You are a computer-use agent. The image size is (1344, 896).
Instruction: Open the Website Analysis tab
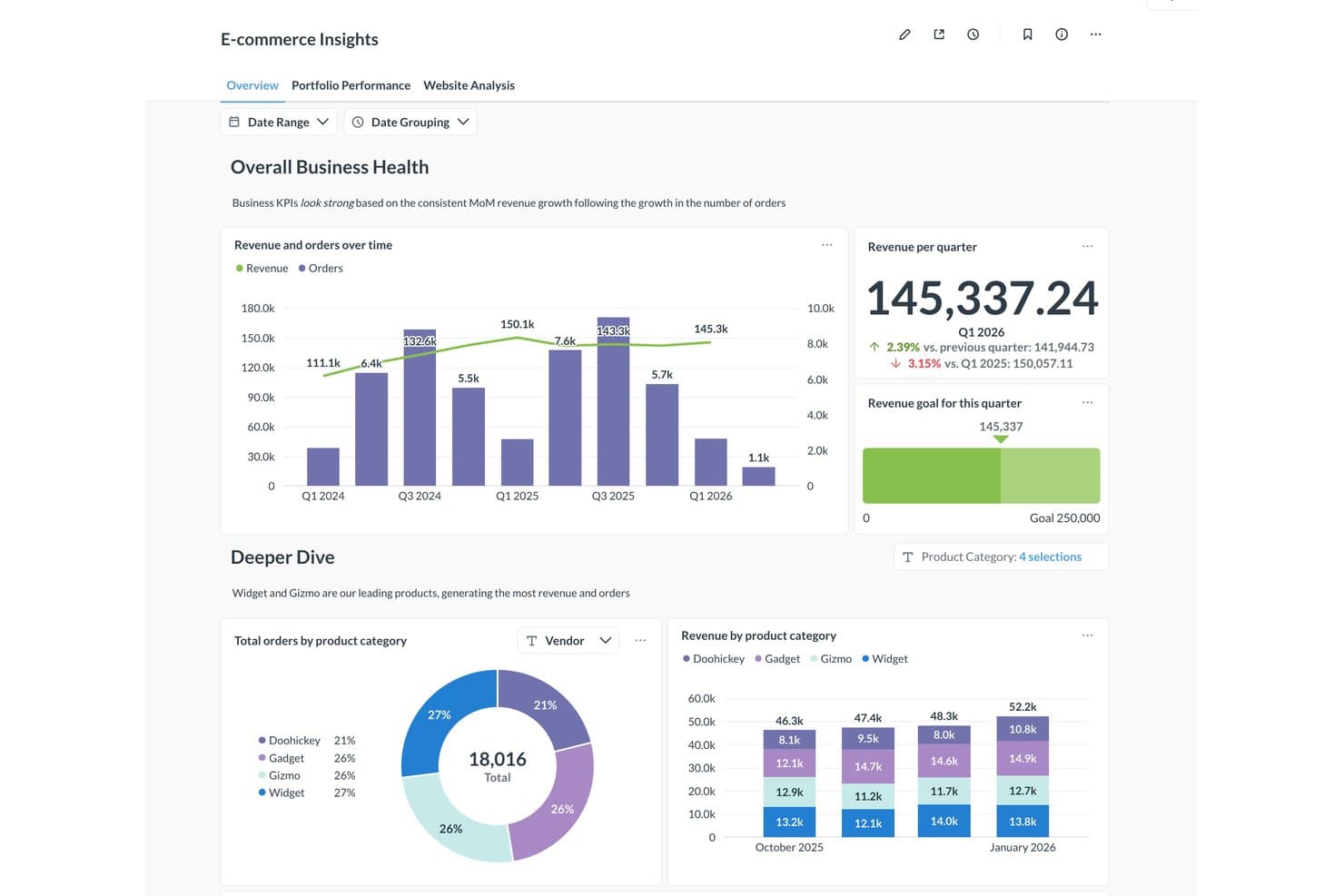pos(469,85)
